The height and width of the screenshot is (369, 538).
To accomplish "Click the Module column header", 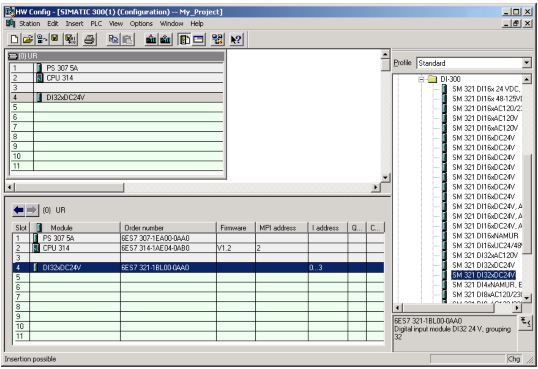I will (75, 228).
